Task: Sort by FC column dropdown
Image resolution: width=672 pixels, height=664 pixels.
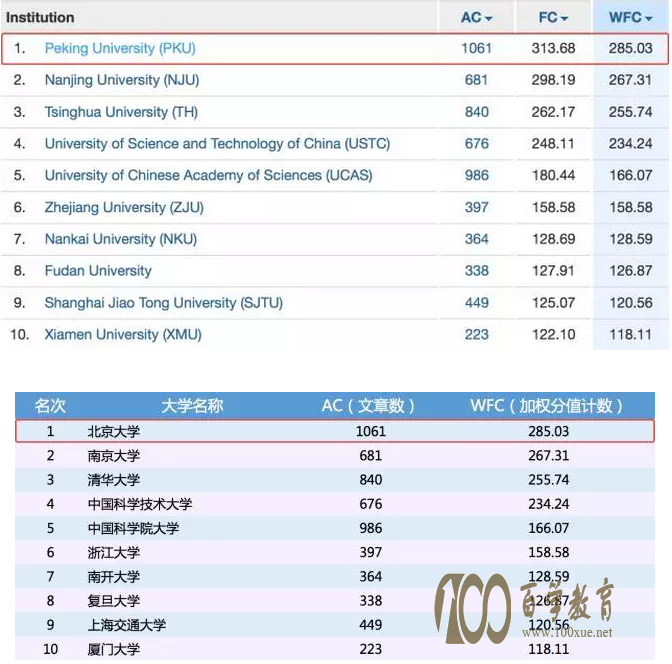Action: (553, 18)
